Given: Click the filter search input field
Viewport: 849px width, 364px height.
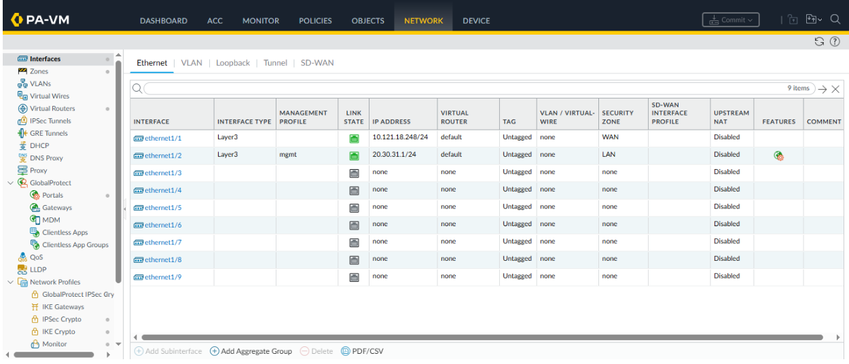Looking at the screenshot, I should coord(479,89).
